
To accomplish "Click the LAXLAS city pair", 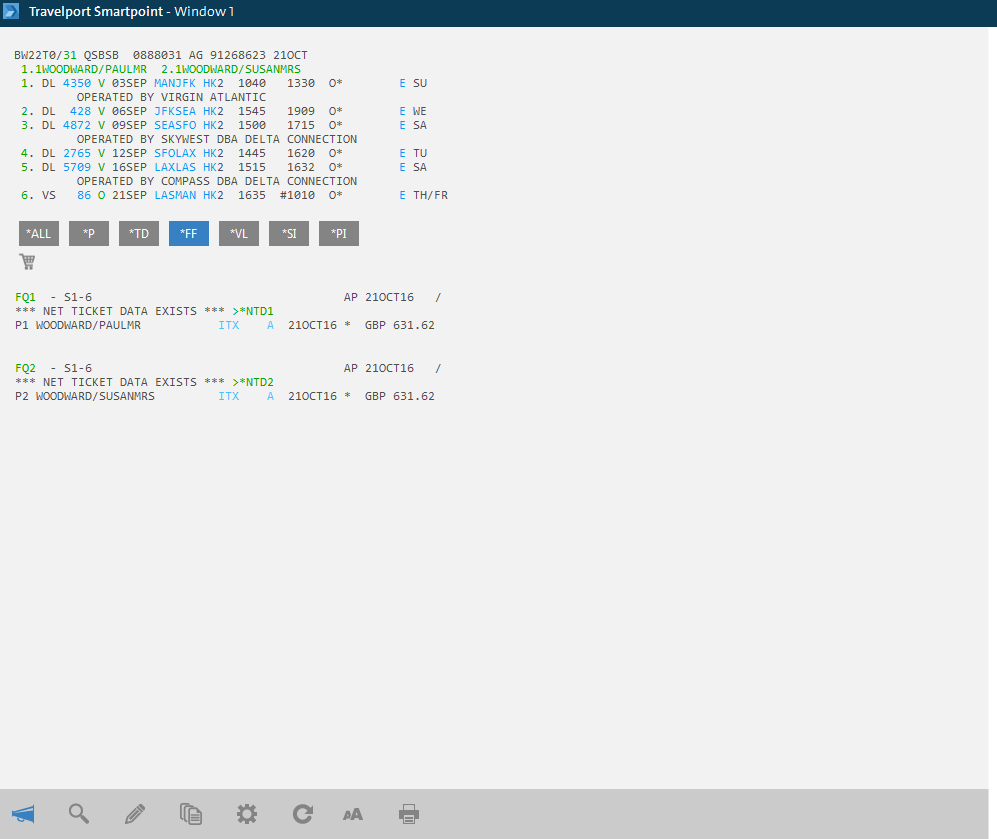I will click(175, 167).
